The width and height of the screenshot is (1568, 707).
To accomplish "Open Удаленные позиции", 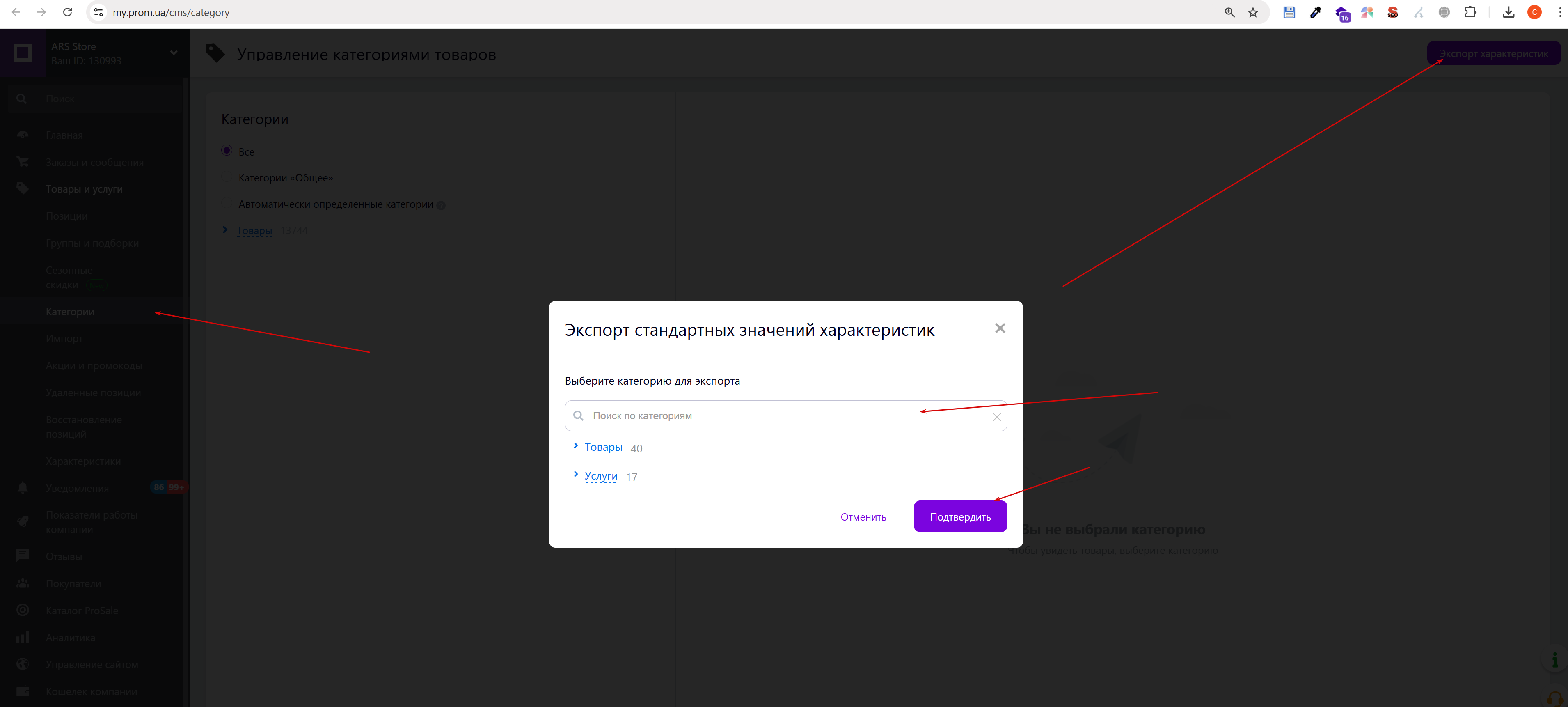I will (x=93, y=393).
